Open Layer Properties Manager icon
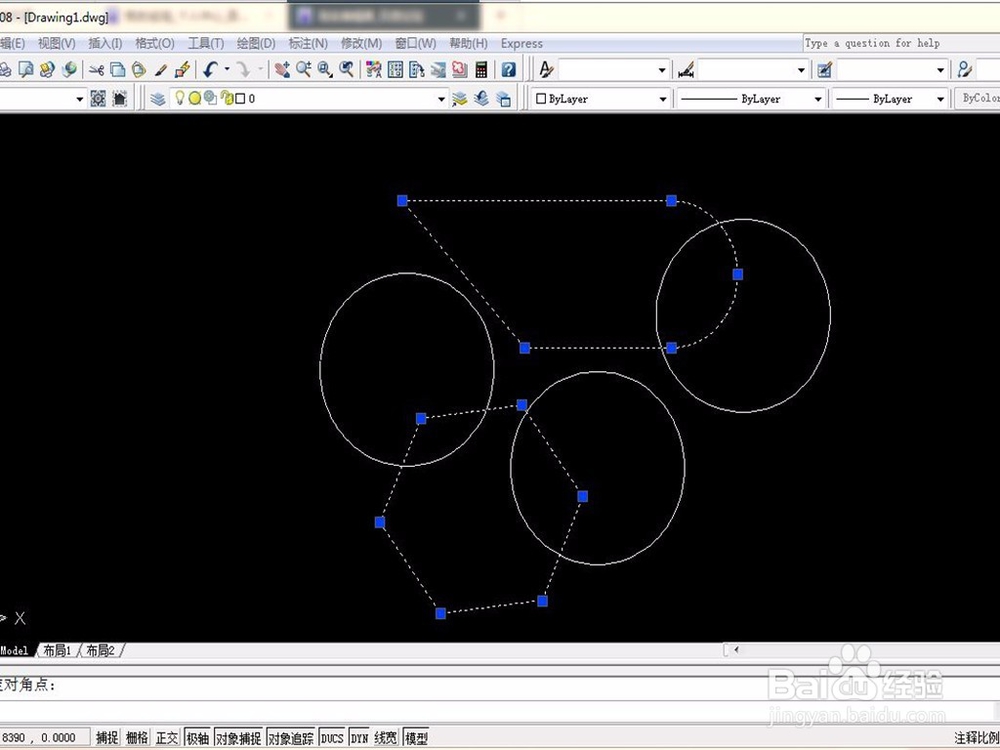Screen dimensions: 1000x750 pos(158,99)
